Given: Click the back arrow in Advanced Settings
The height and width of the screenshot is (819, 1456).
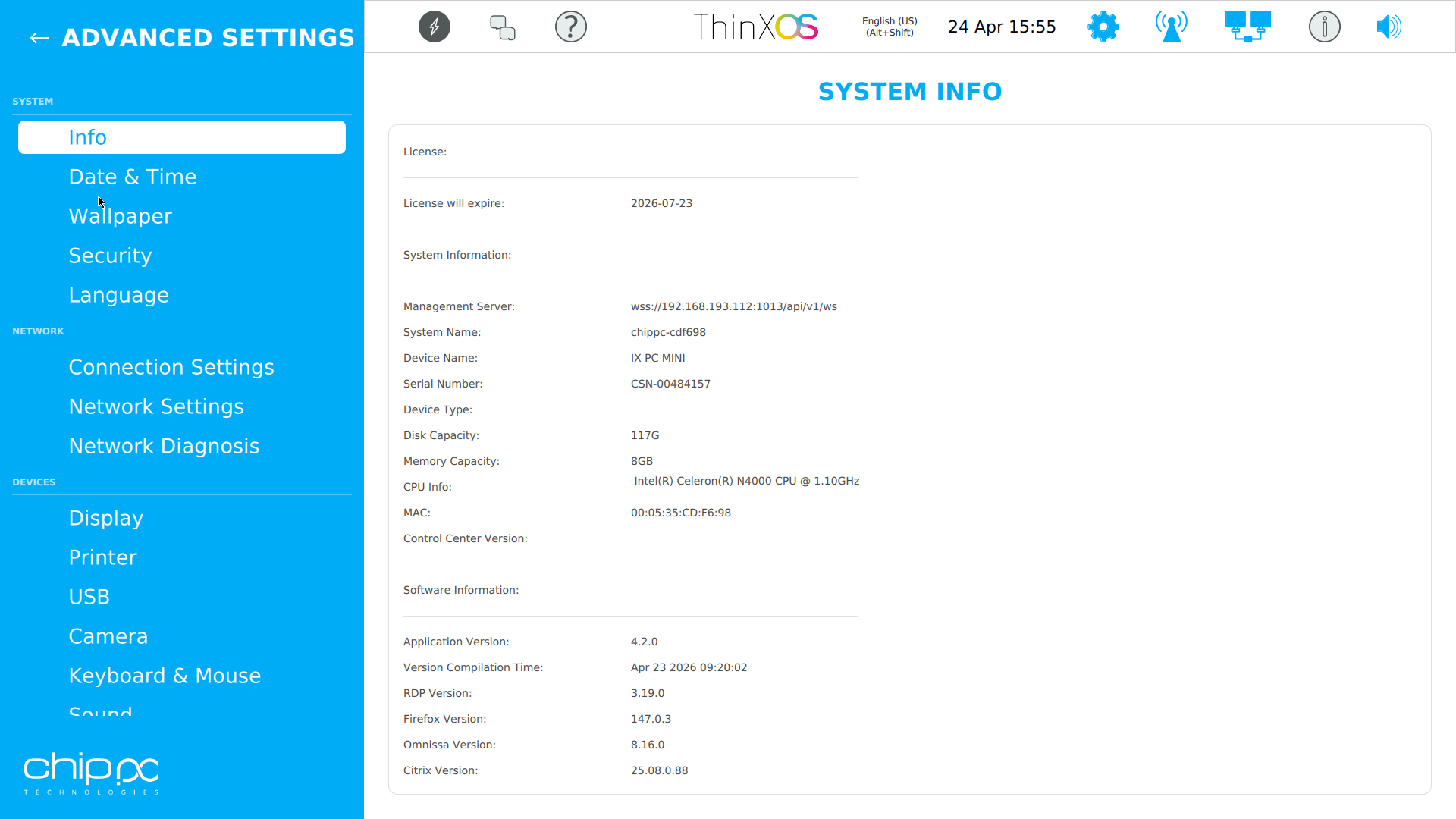Looking at the screenshot, I should (x=39, y=38).
